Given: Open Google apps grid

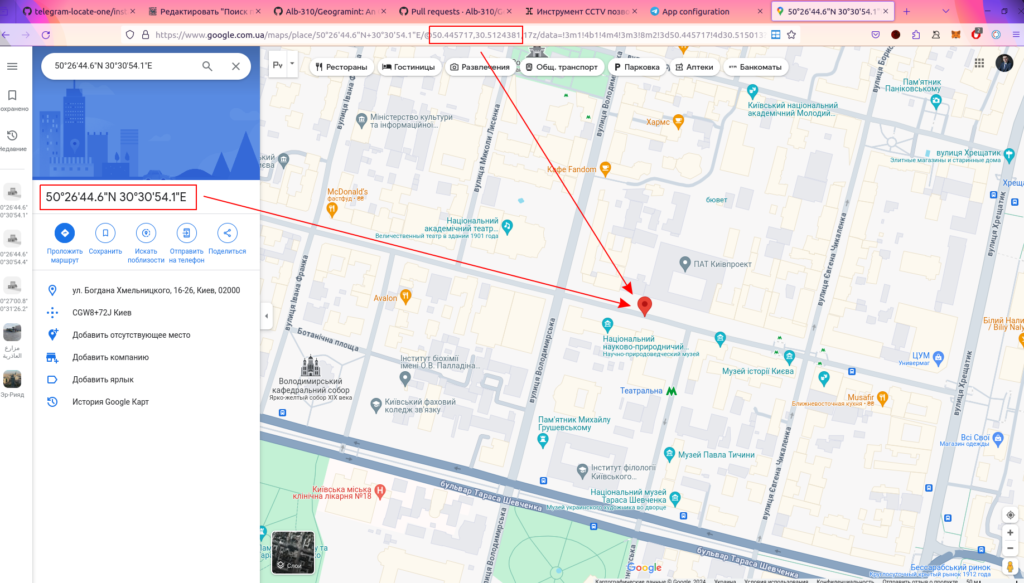Looking at the screenshot, I should coord(979,63).
